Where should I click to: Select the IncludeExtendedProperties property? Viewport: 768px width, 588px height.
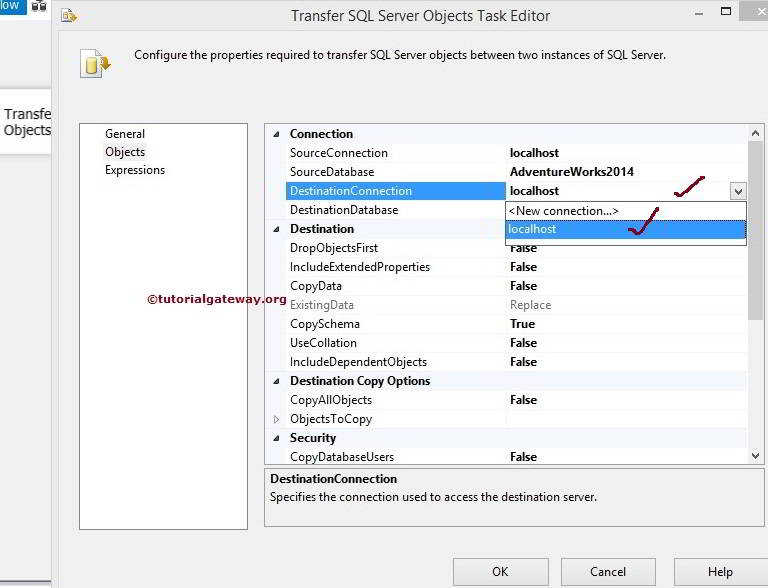[x=395, y=267]
